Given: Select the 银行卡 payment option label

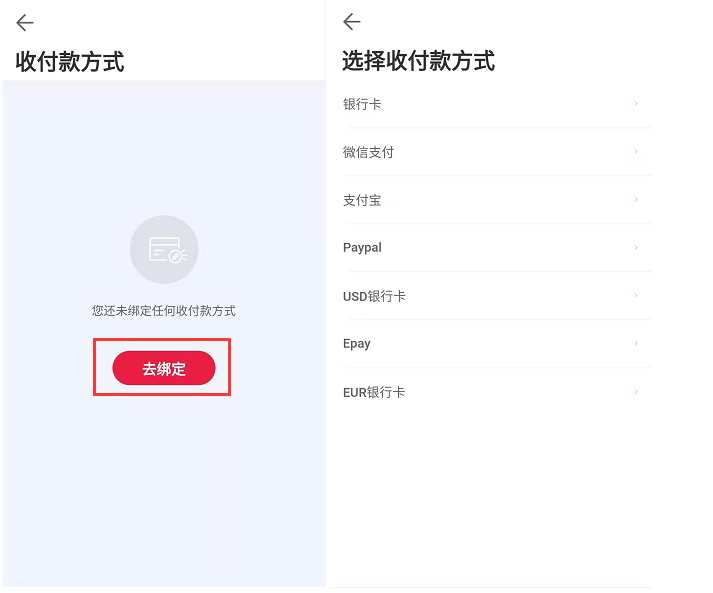Looking at the screenshot, I should click(x=362, y=104).
